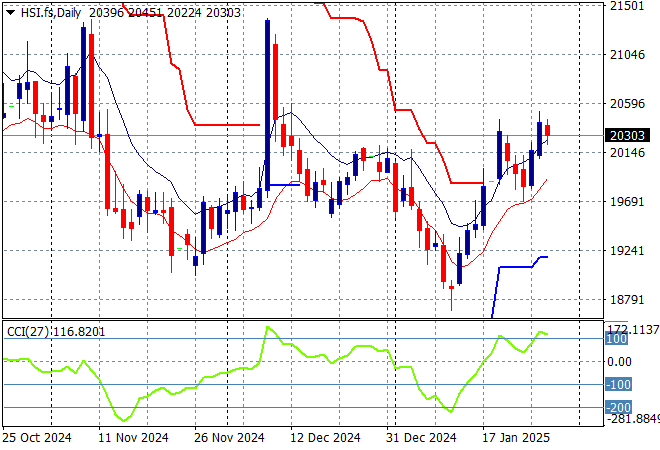Image resolution: width=660 pixels, height=450 pixels.
Task: Click the 21501 price axis label
Action: coord(627,5)
